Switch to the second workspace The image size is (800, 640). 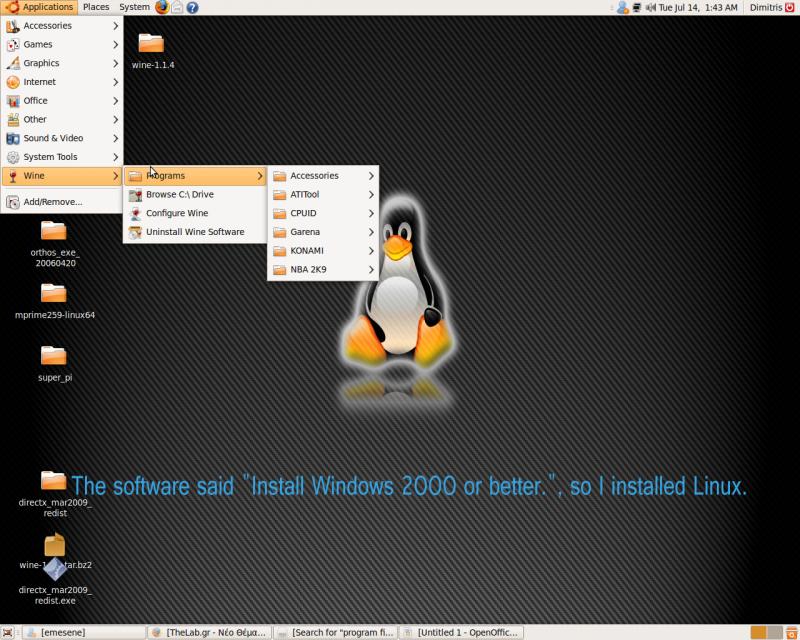click(x=774, y=633)
